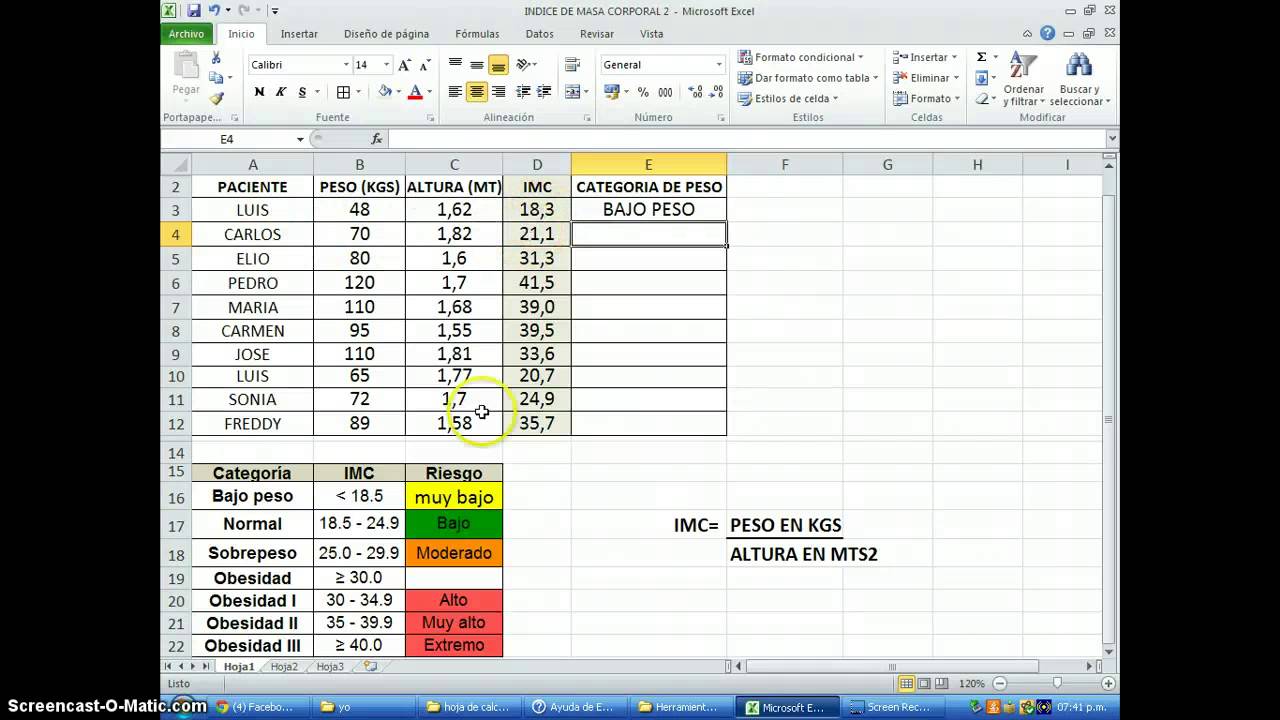Switch to the Fórmulas tab
Image resolution: width=1280 pixels, height=720 pixels.
point(477,34)
